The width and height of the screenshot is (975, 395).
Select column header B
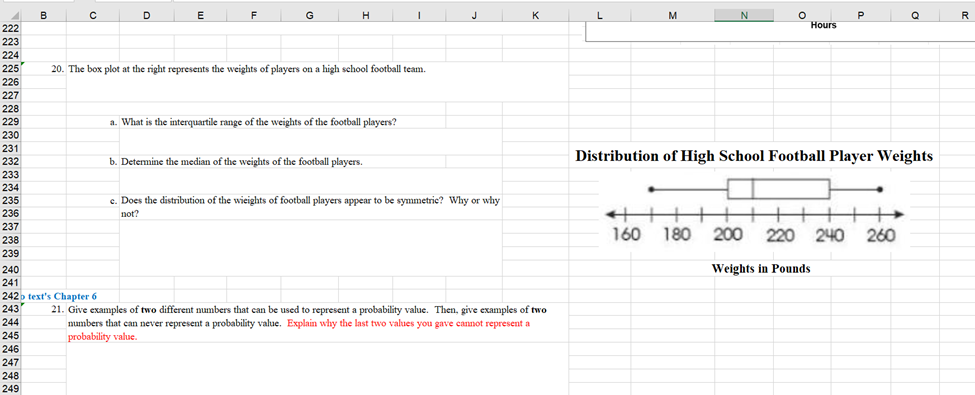[43, 16]
